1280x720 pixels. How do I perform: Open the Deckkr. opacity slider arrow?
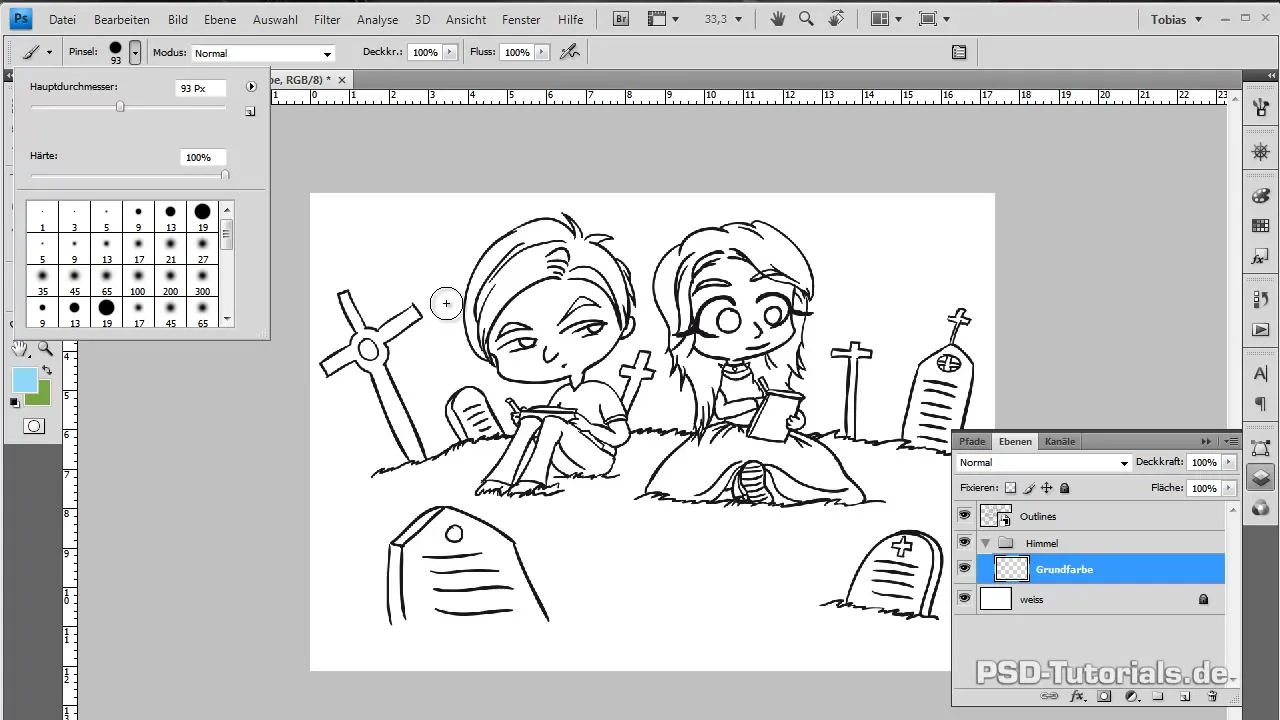pyautogui.click(x=449, y=52)
